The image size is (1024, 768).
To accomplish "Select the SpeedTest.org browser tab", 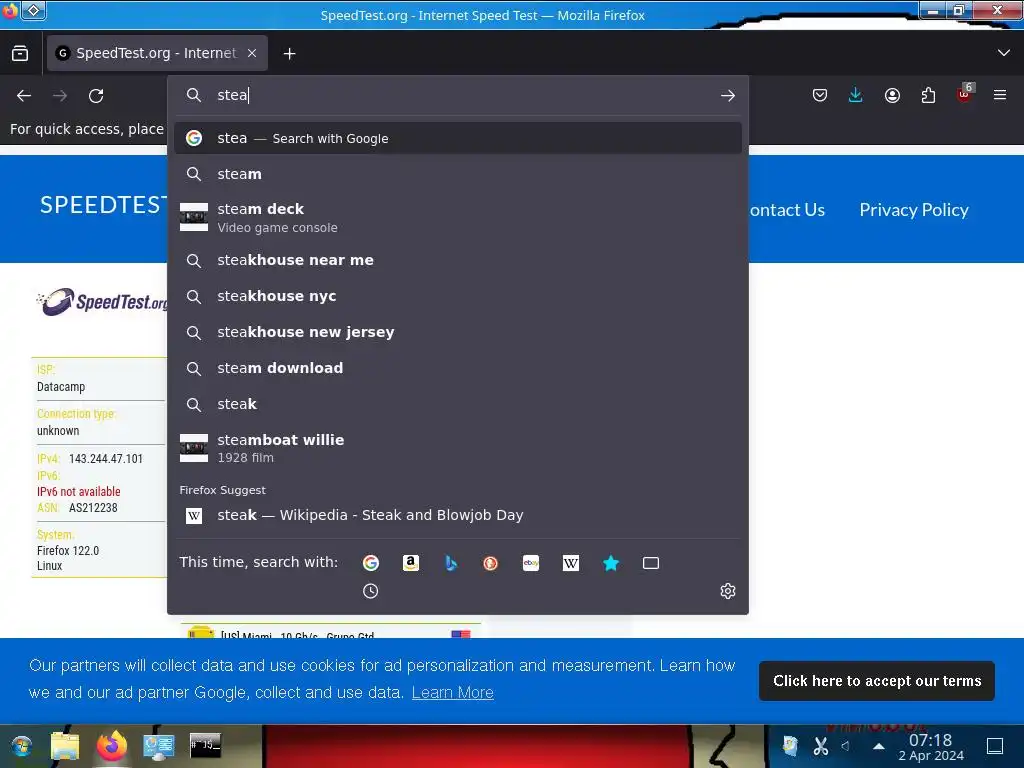I will 157,53.
